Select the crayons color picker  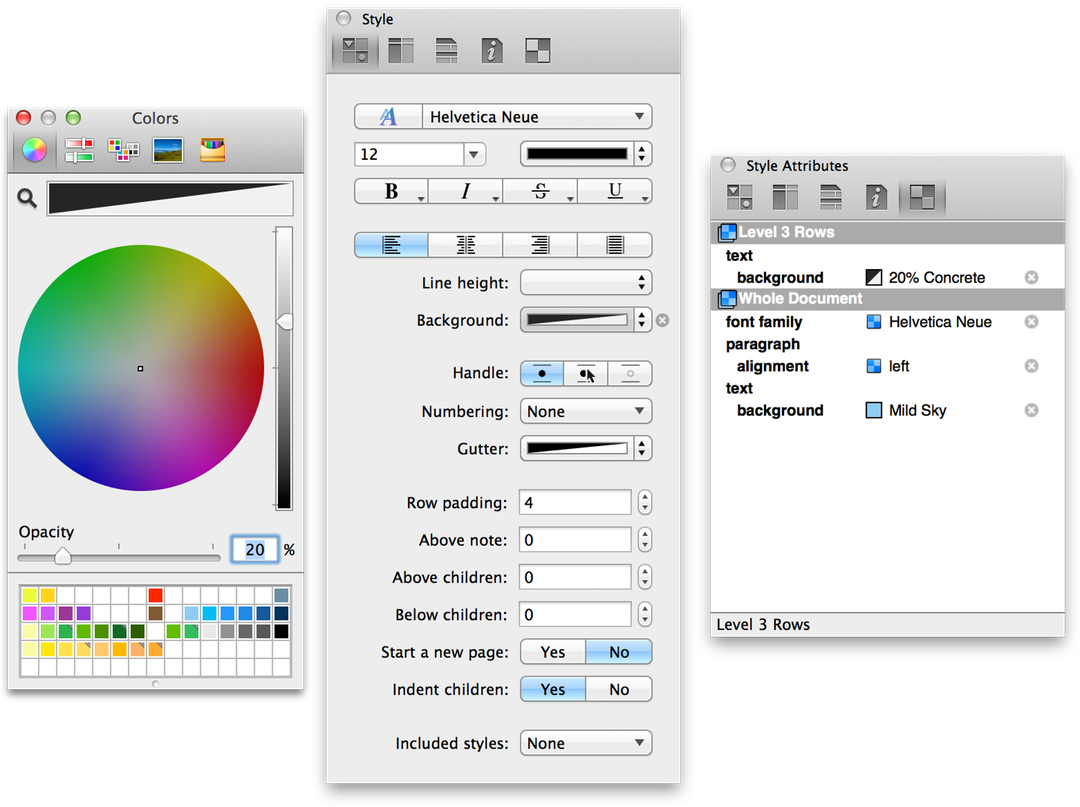coord(212,149)
